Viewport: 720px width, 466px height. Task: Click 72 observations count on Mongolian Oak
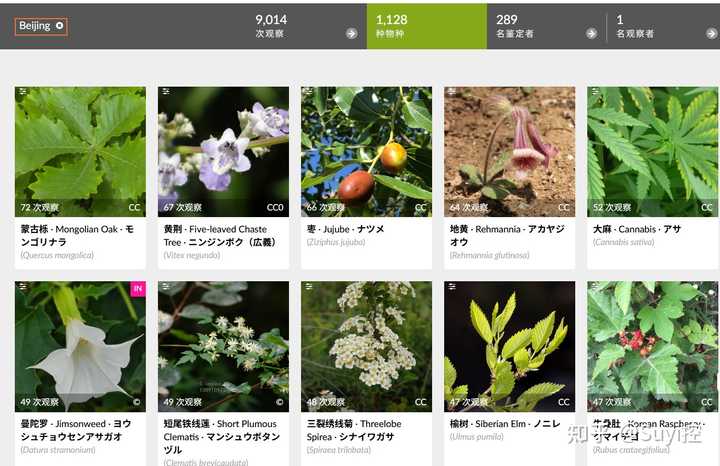click(x=39, y=208)
